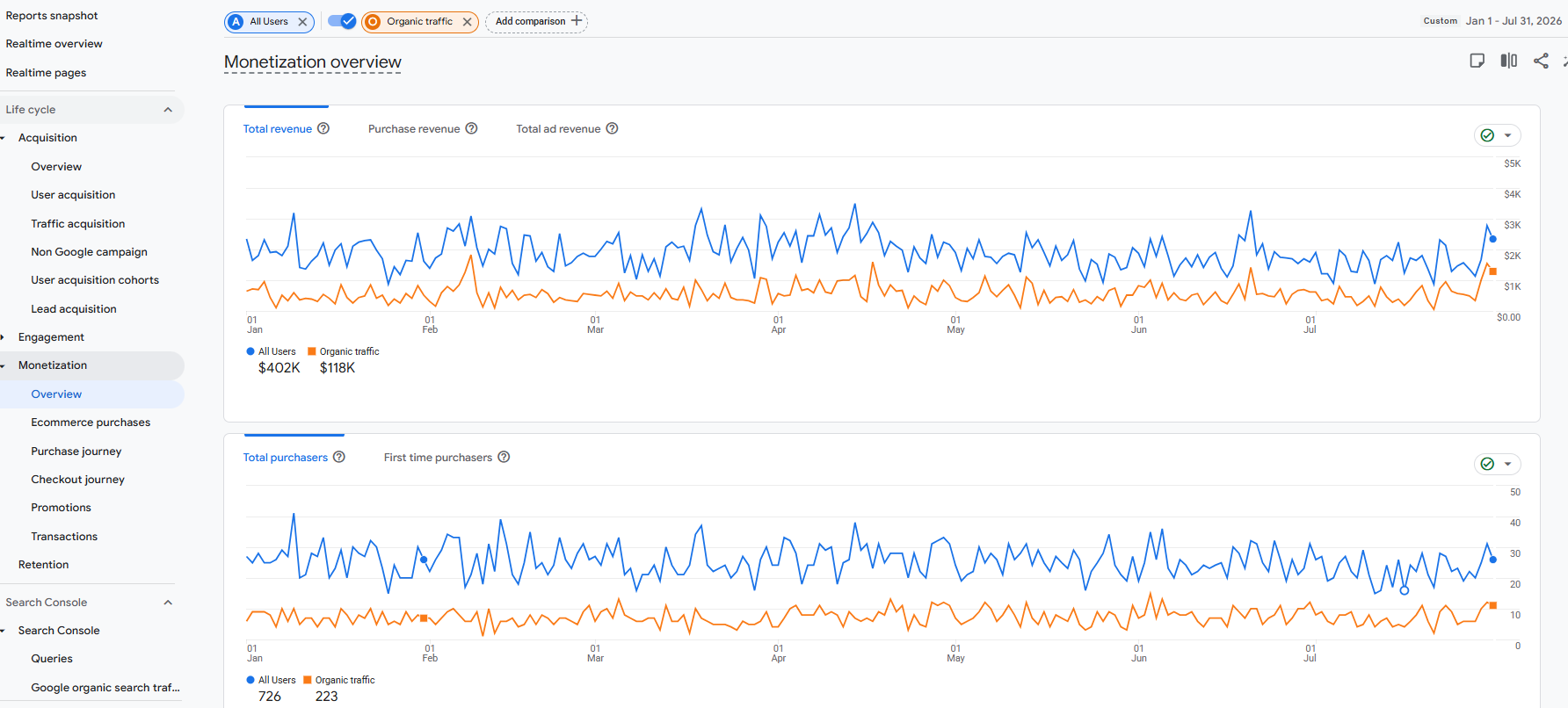Collapse the Life cycle section
This screenshot has width=1568, height=708.
[168, 110]
